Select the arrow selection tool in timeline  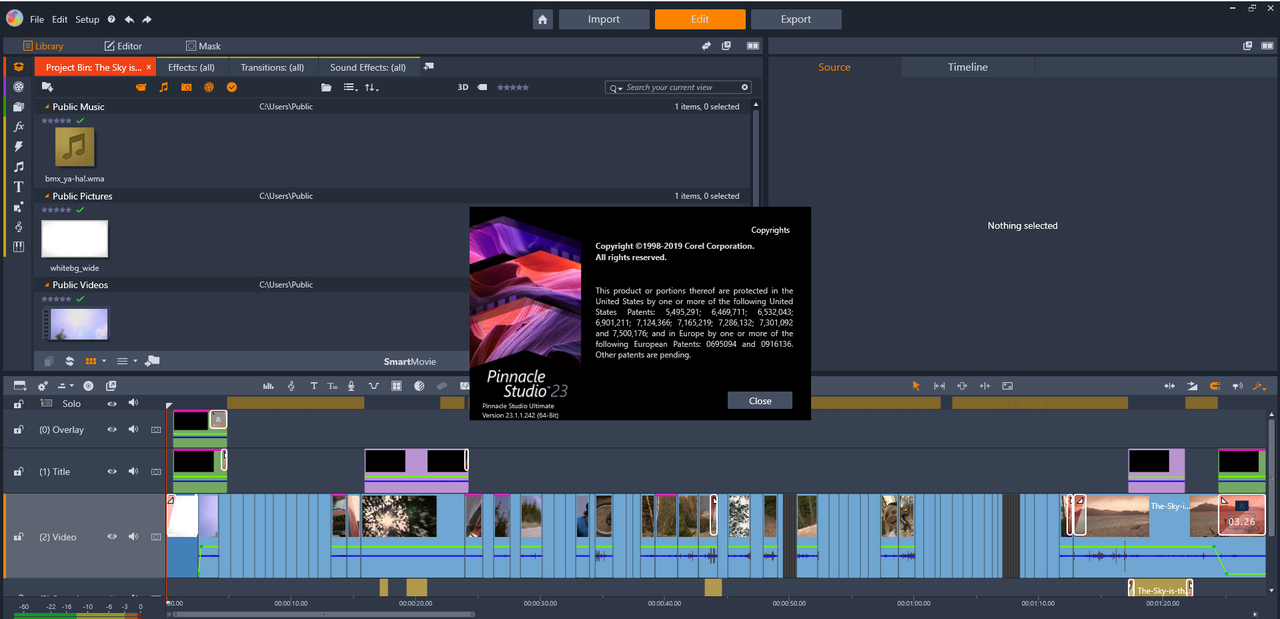915,386
